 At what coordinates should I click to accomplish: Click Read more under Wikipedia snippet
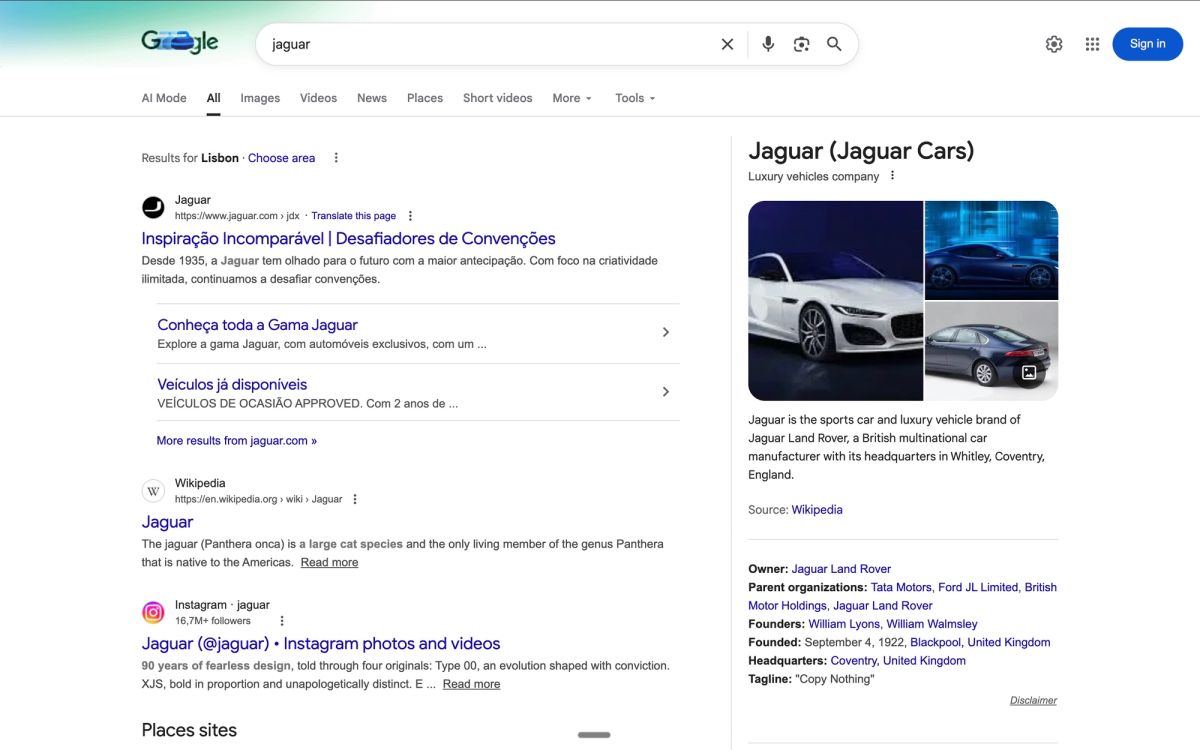tap(329, 562)
